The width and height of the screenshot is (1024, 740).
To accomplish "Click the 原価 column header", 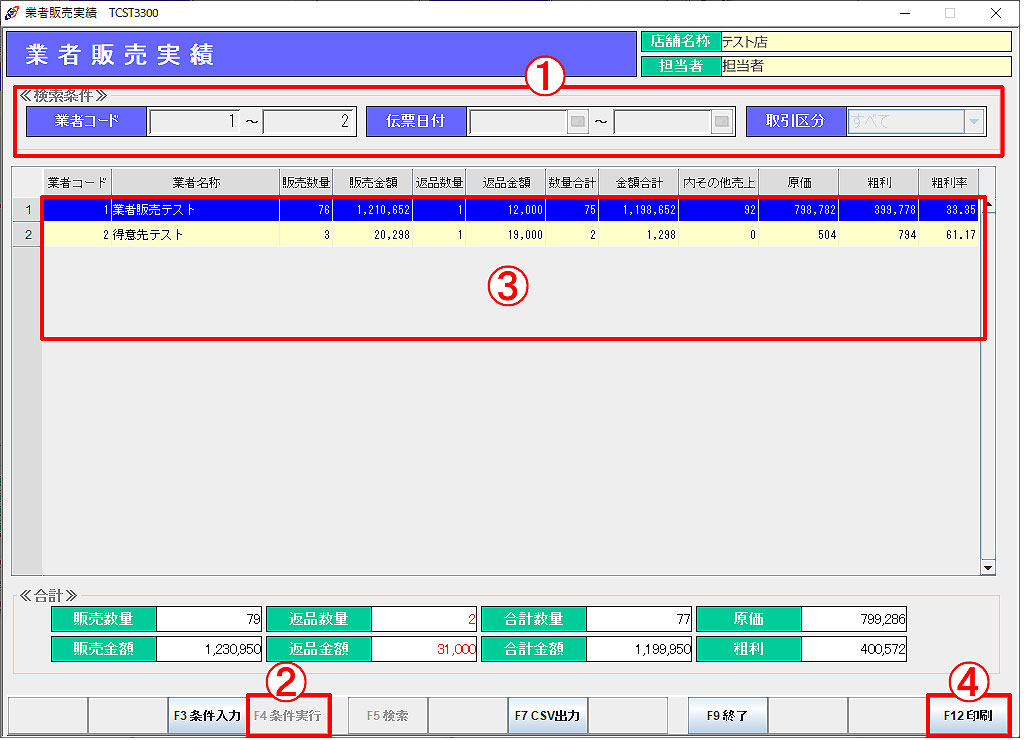I will pyautogui.click(x=798, y=183).
